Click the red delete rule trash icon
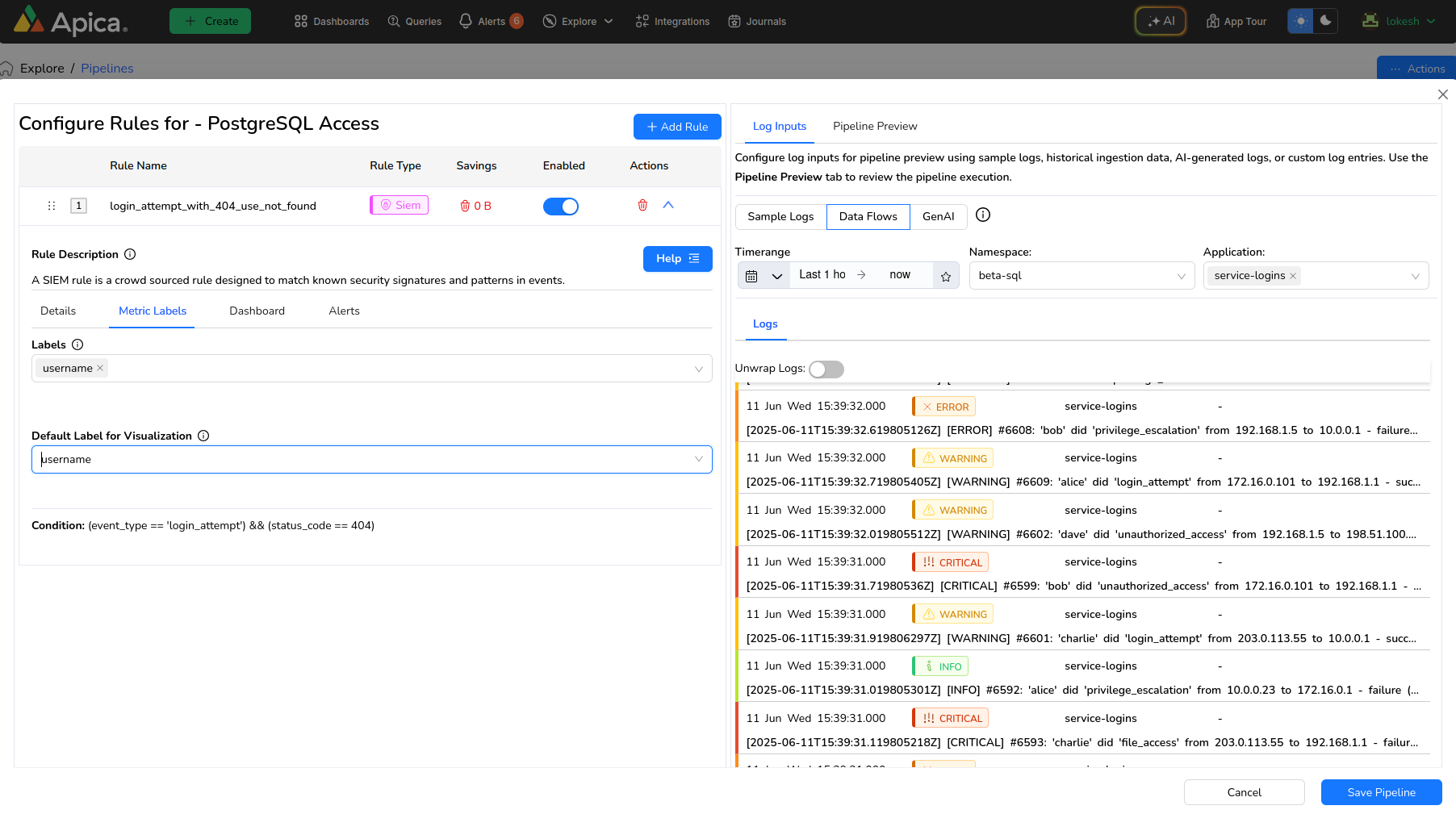 tap(642, 206)
